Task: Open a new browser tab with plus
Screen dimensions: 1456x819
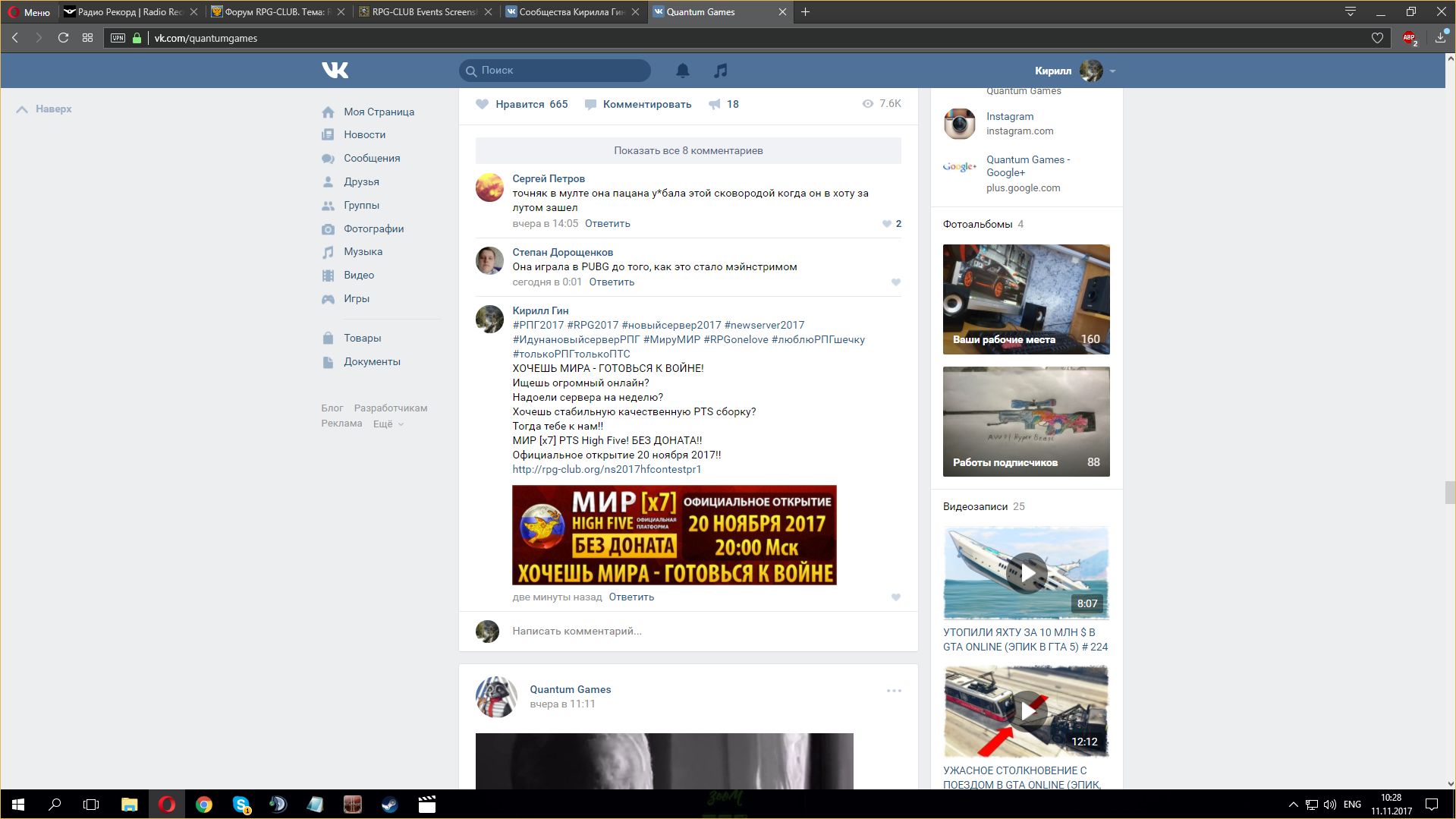Action: 805,11
